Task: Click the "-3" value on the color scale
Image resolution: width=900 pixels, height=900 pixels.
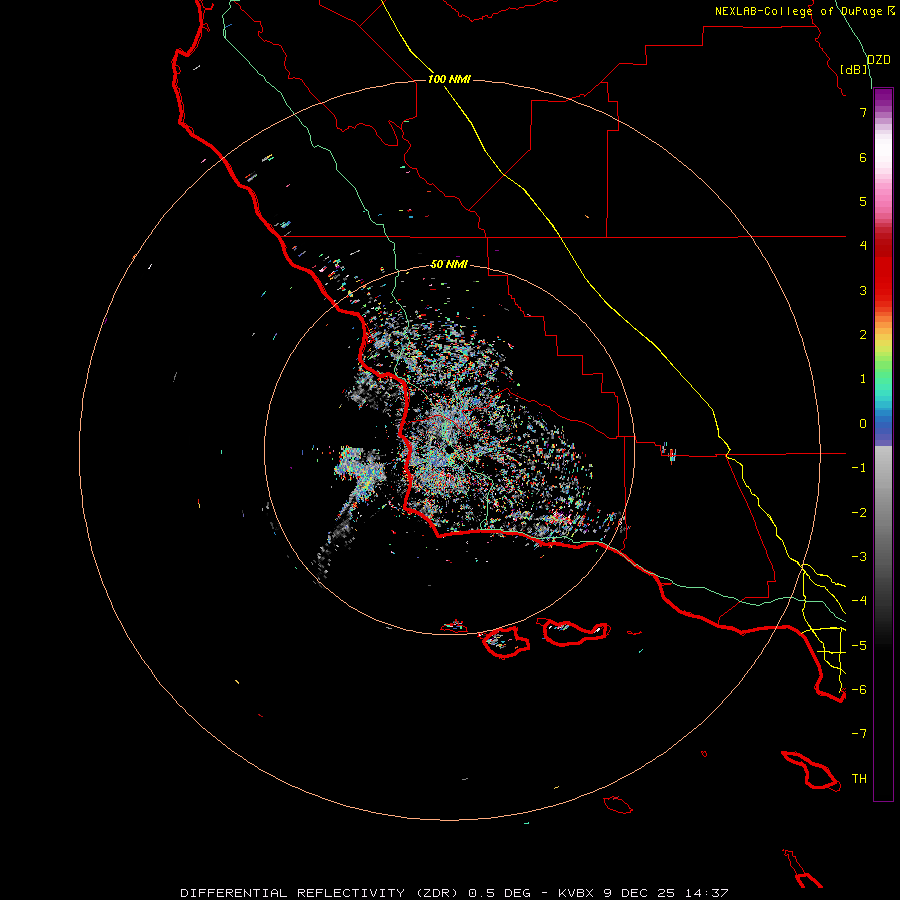Action: [x=859, y=557]
